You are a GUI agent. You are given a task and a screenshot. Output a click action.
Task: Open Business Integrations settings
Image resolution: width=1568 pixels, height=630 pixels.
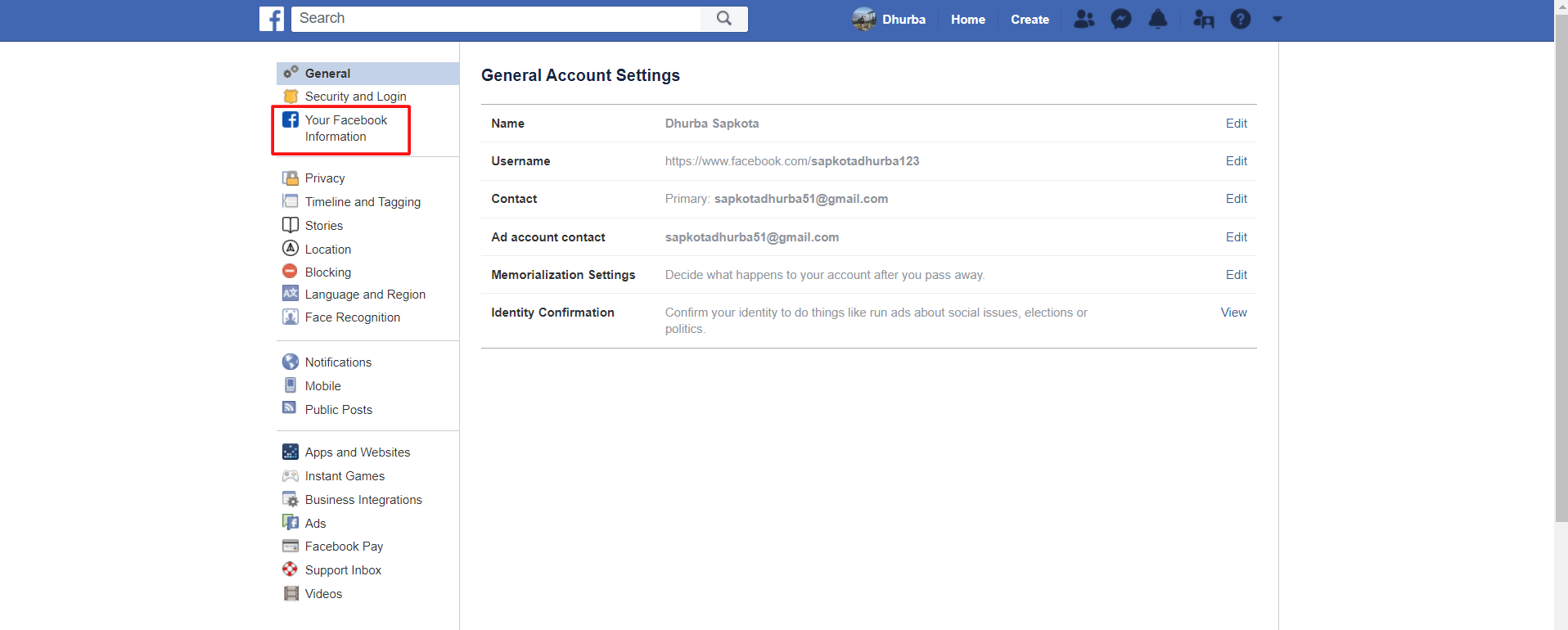[x=363, y=500]
